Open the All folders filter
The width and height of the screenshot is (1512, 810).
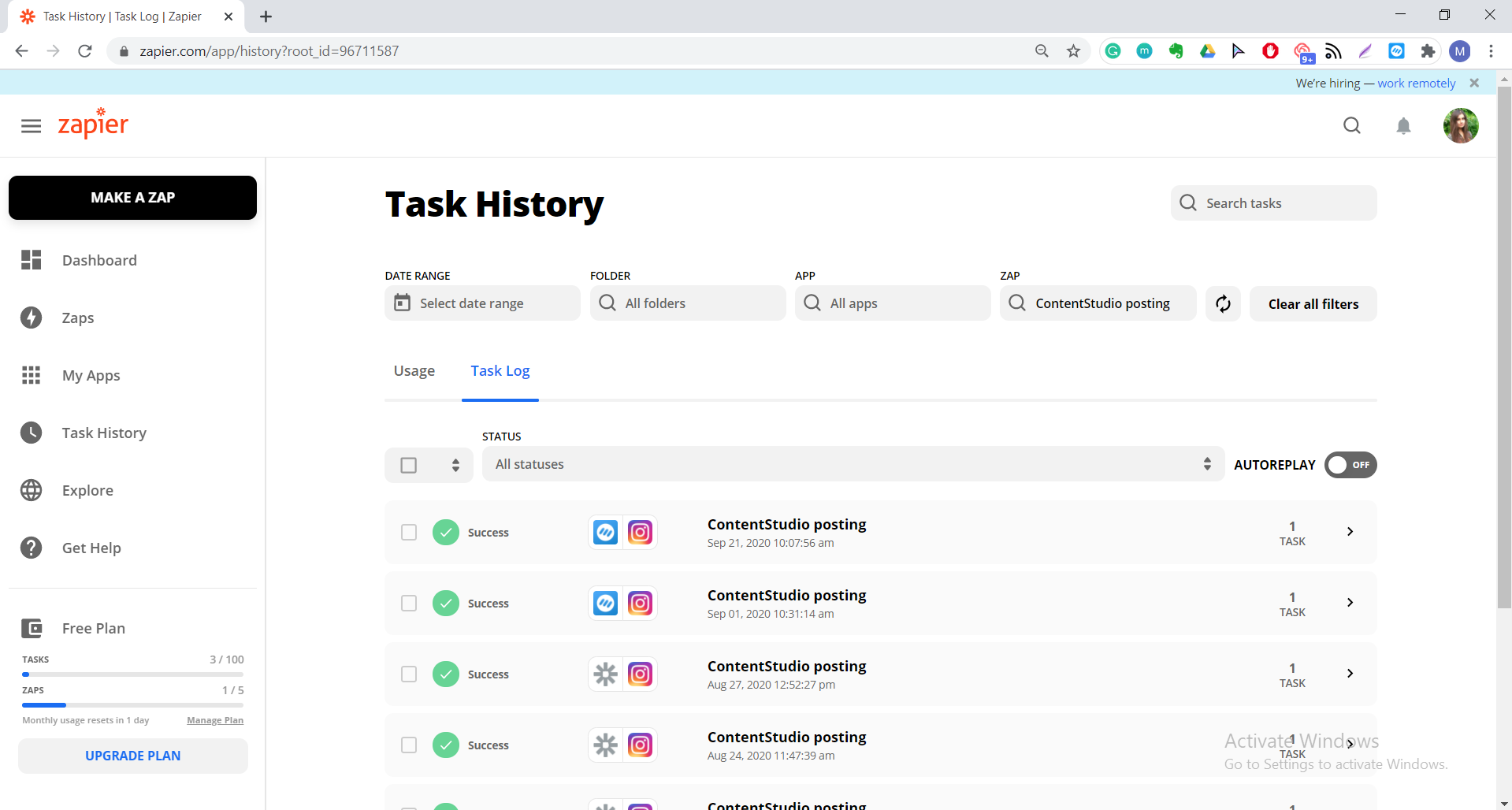click(688, 303)
